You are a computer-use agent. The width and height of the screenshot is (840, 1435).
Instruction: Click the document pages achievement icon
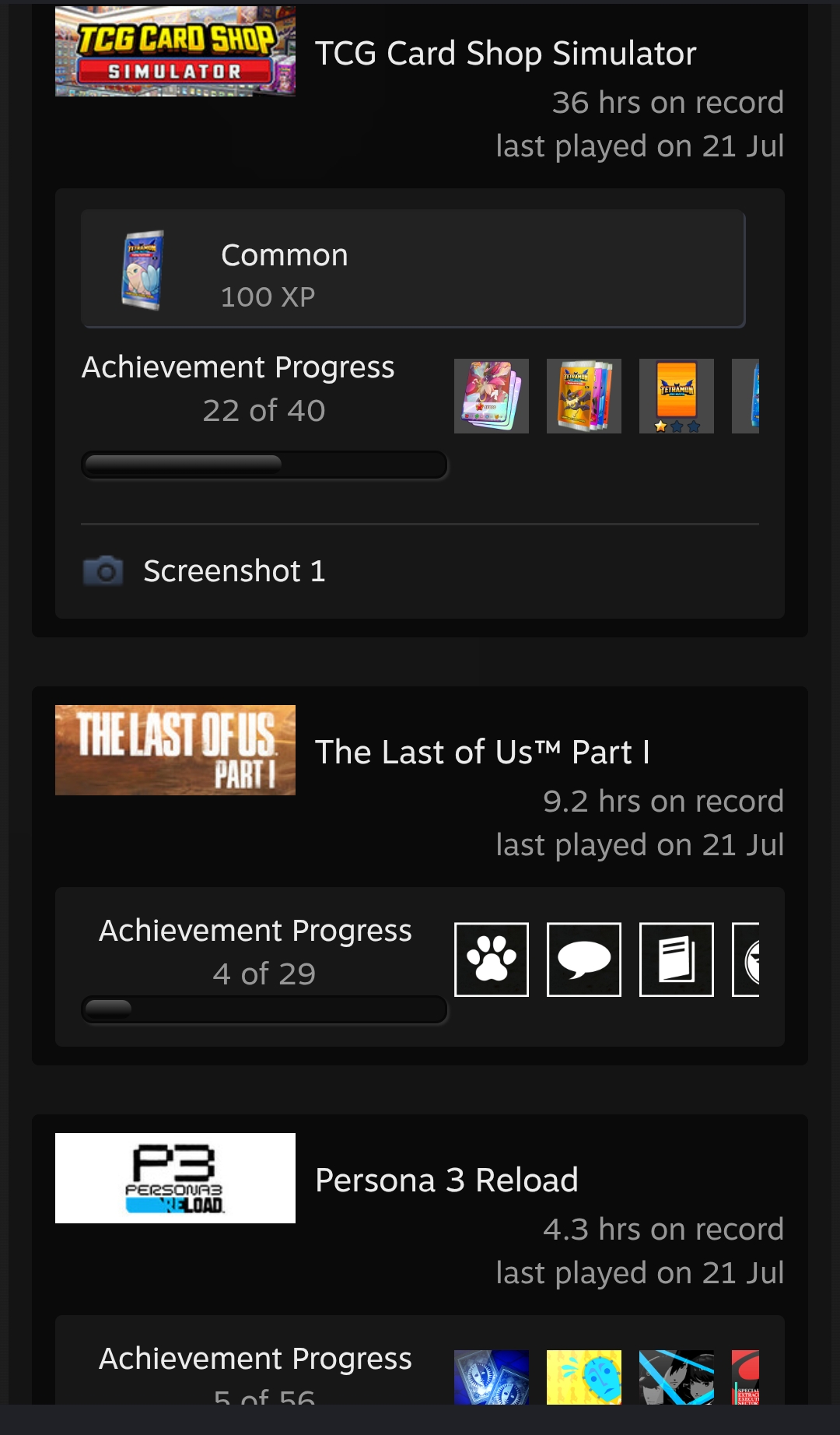coord(677,960)
